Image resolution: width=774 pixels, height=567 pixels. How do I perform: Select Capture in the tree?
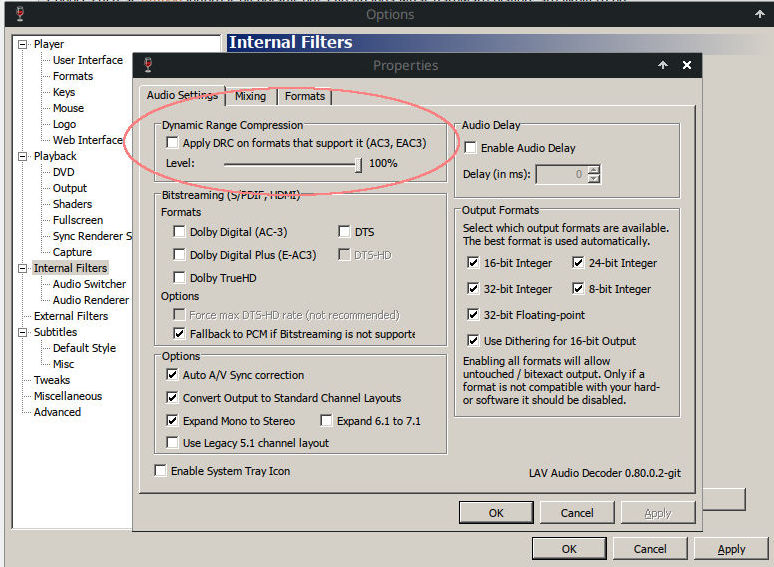coord(73,252)
